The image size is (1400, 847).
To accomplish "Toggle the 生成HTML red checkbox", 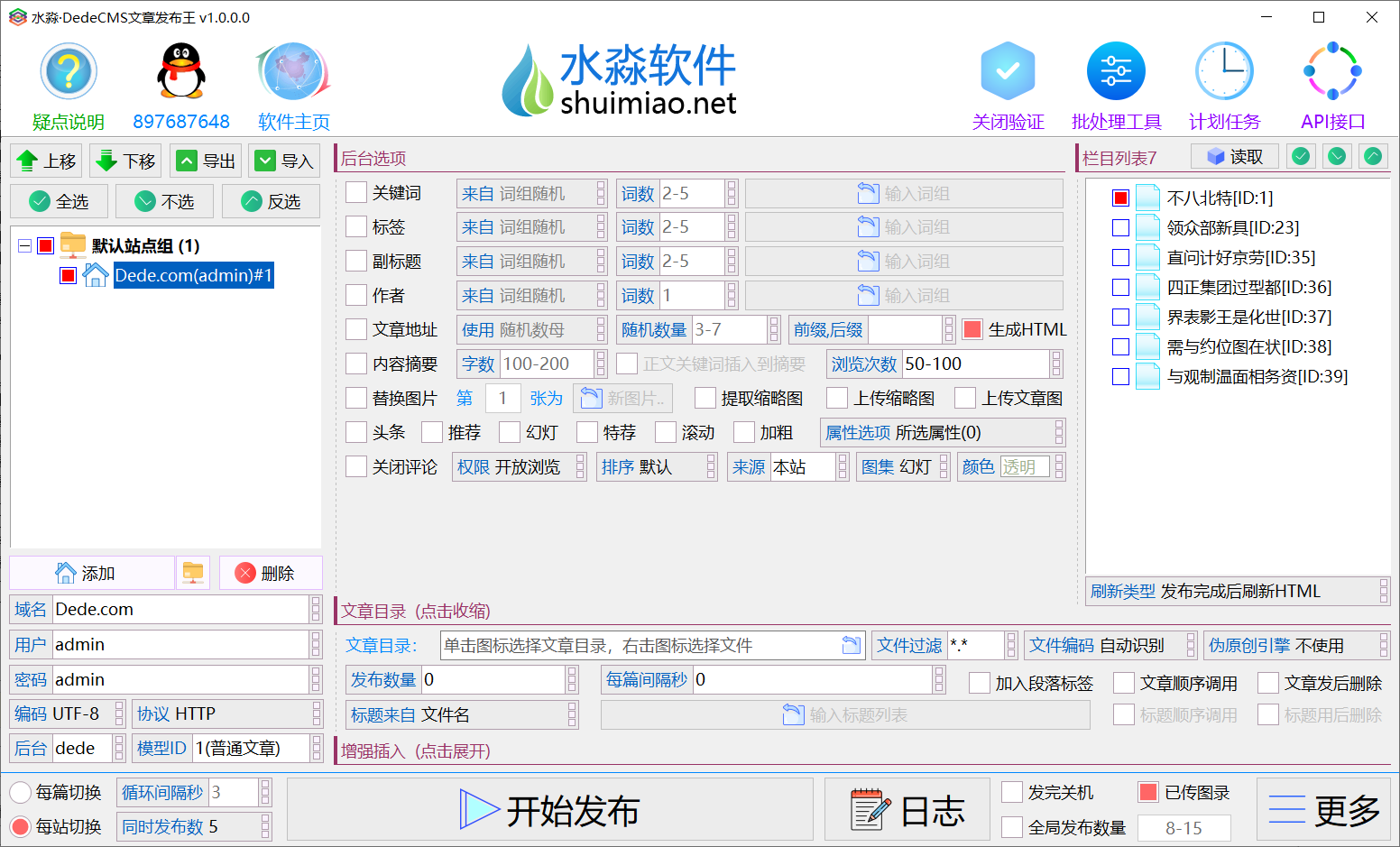I will 972,329.
